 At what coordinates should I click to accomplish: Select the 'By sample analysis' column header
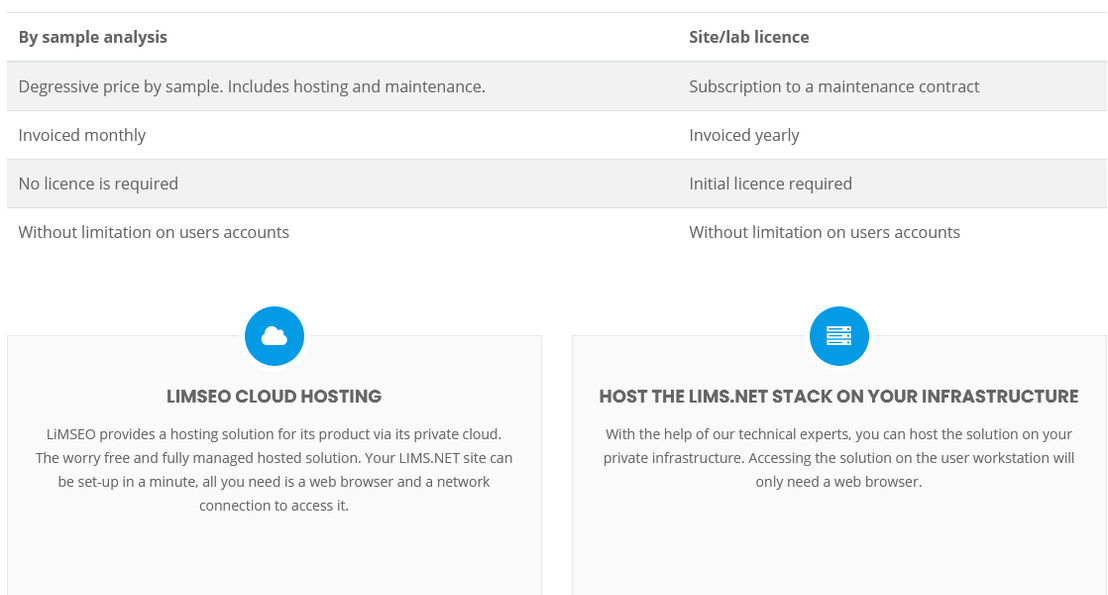[x=342, y=37]
